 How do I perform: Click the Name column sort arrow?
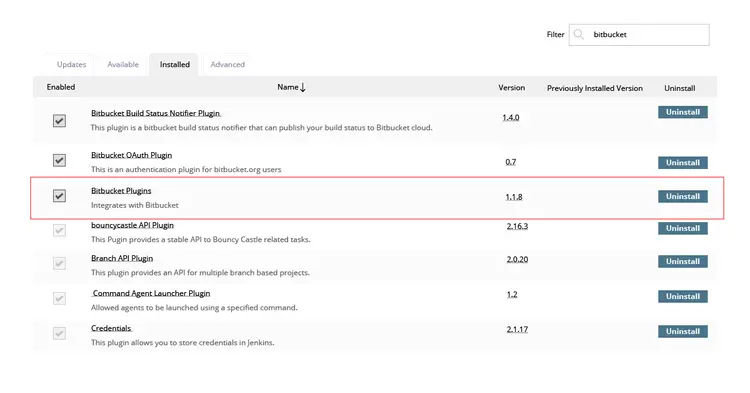point(303,87)
